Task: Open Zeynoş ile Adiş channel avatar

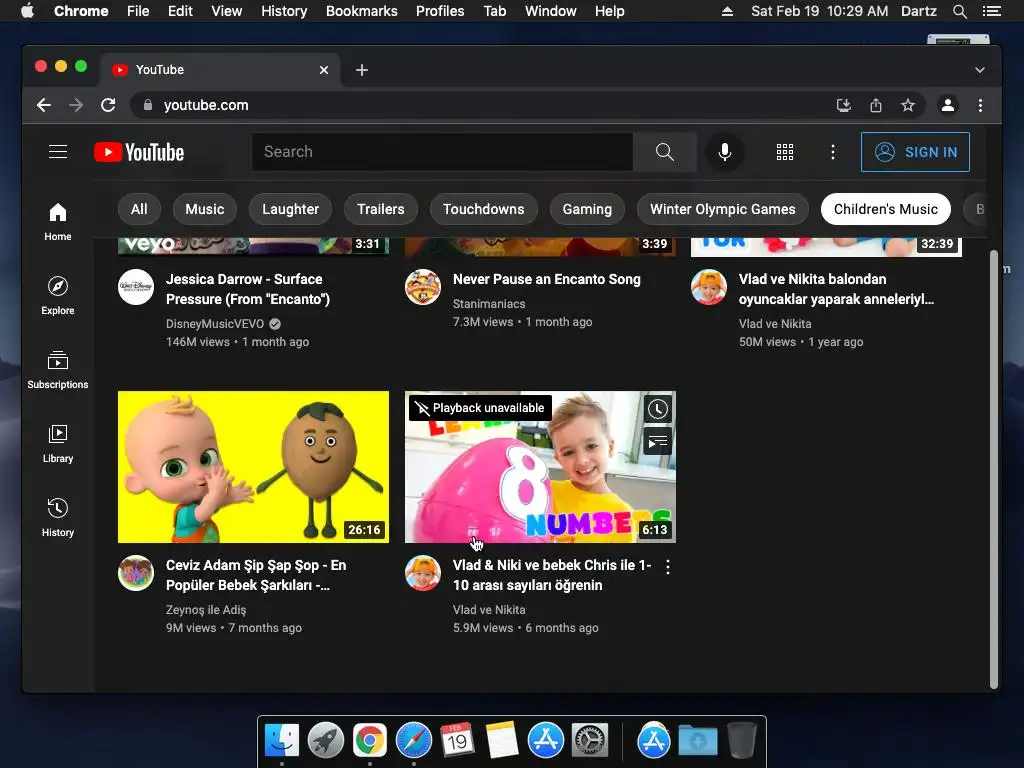Action: tap(136, 573)
